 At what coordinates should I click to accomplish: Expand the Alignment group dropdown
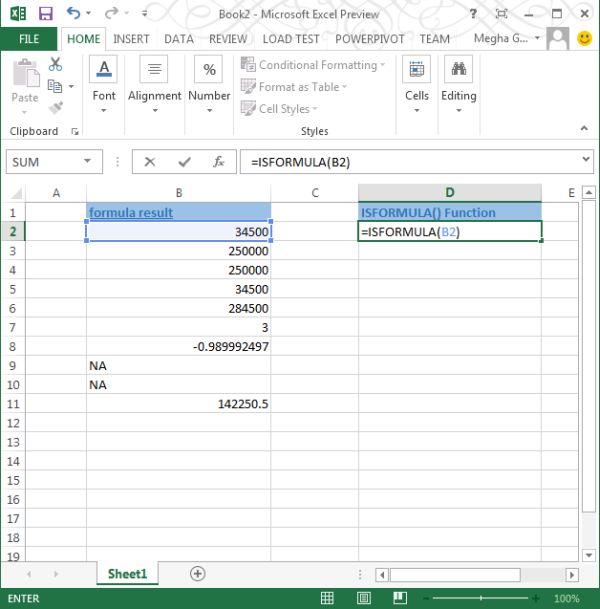point(155,111)
